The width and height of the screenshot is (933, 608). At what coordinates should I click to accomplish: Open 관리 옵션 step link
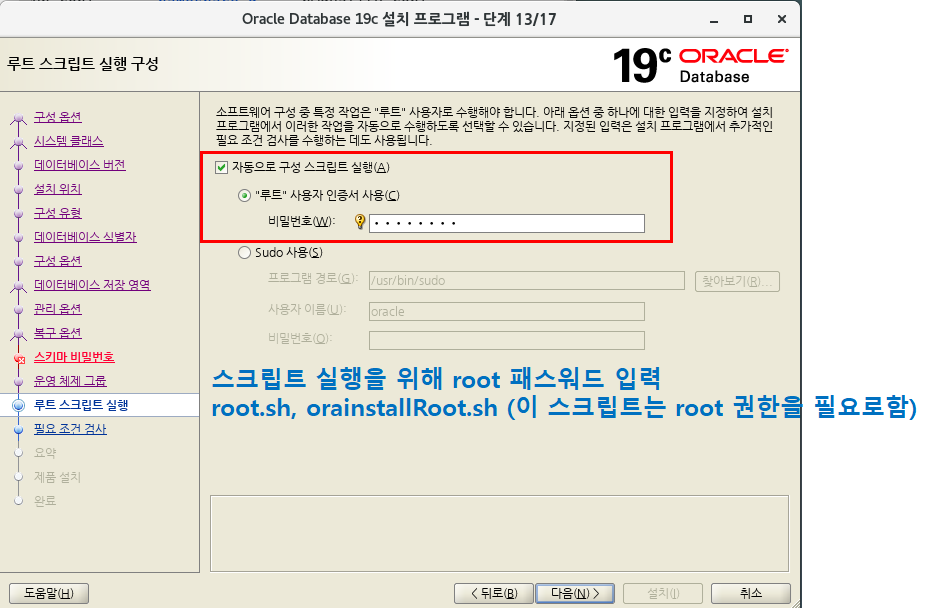tap(58, 309)
